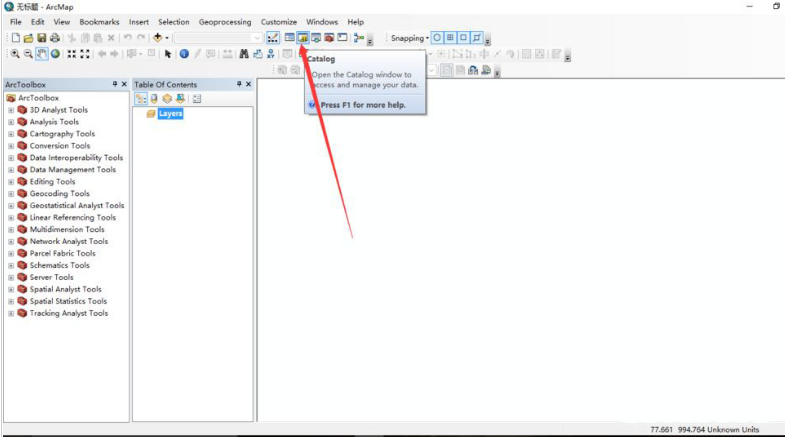
Task: Open the Snapping dropdown menu
Action: [x=410, y=38]
